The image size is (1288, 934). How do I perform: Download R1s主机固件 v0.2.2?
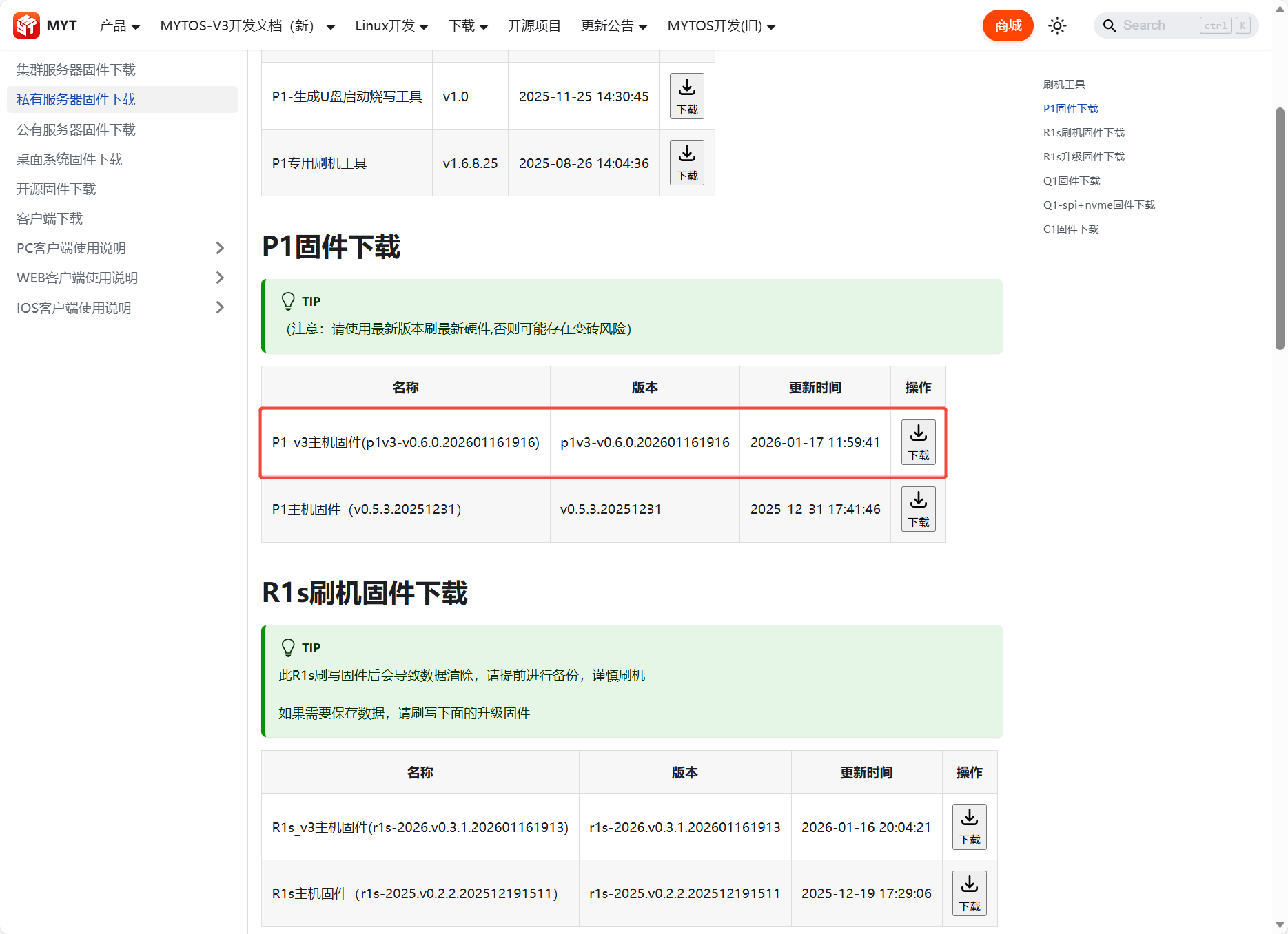click(x=969, y=893)
